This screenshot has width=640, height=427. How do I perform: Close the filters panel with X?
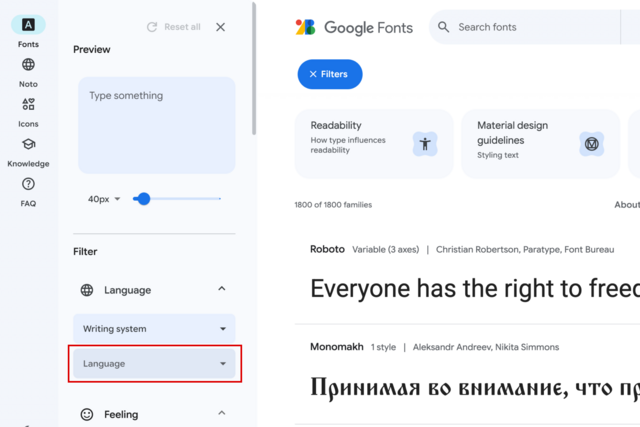click(220, 27)
